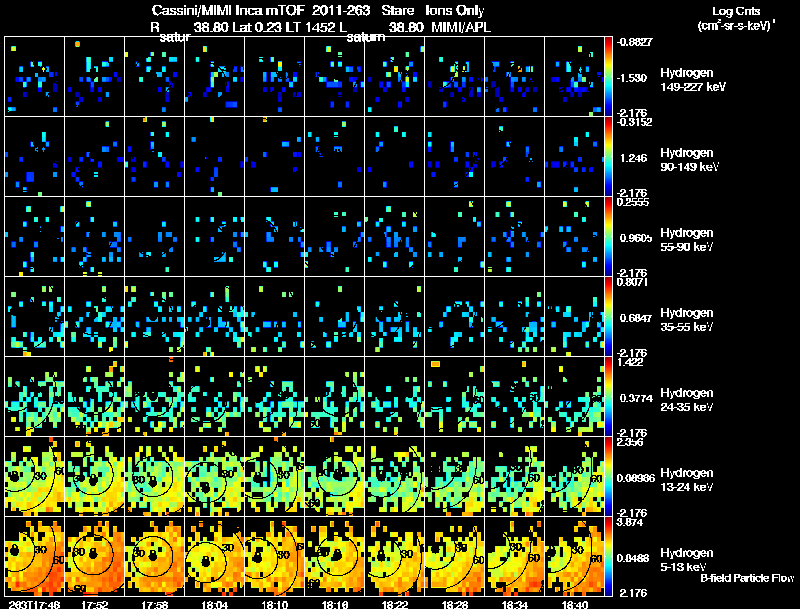Click the '-0.3152' color scale value
The height and width of the screenshot is (609, 800).
(634, 121)
